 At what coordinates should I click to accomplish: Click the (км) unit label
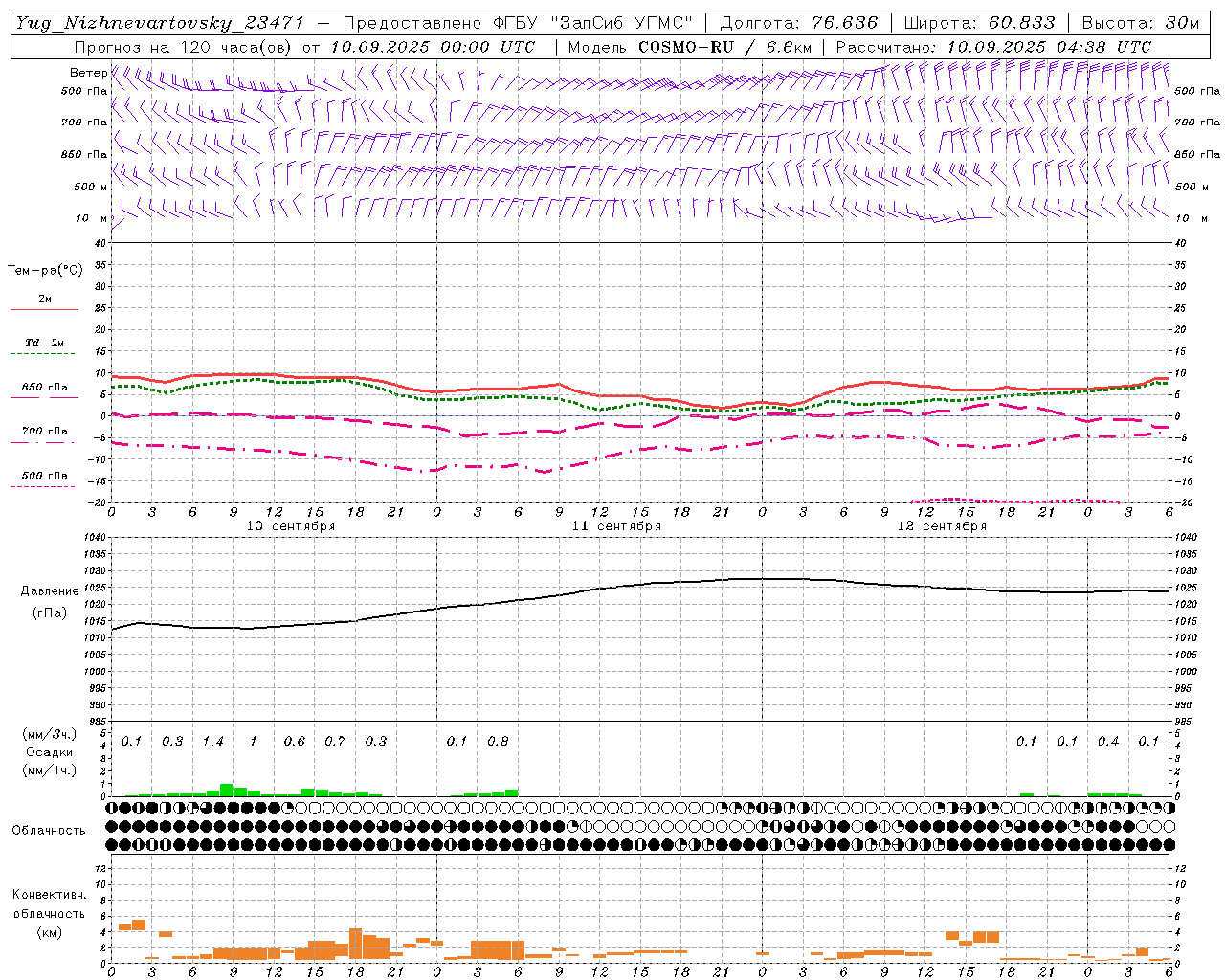click(49, 931)
